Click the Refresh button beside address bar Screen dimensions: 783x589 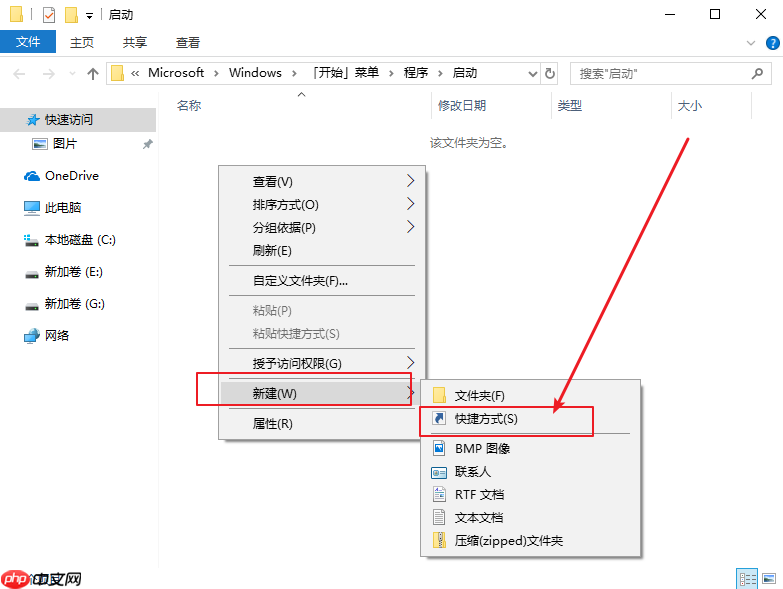pyautogui.click(x=550, y=74)
